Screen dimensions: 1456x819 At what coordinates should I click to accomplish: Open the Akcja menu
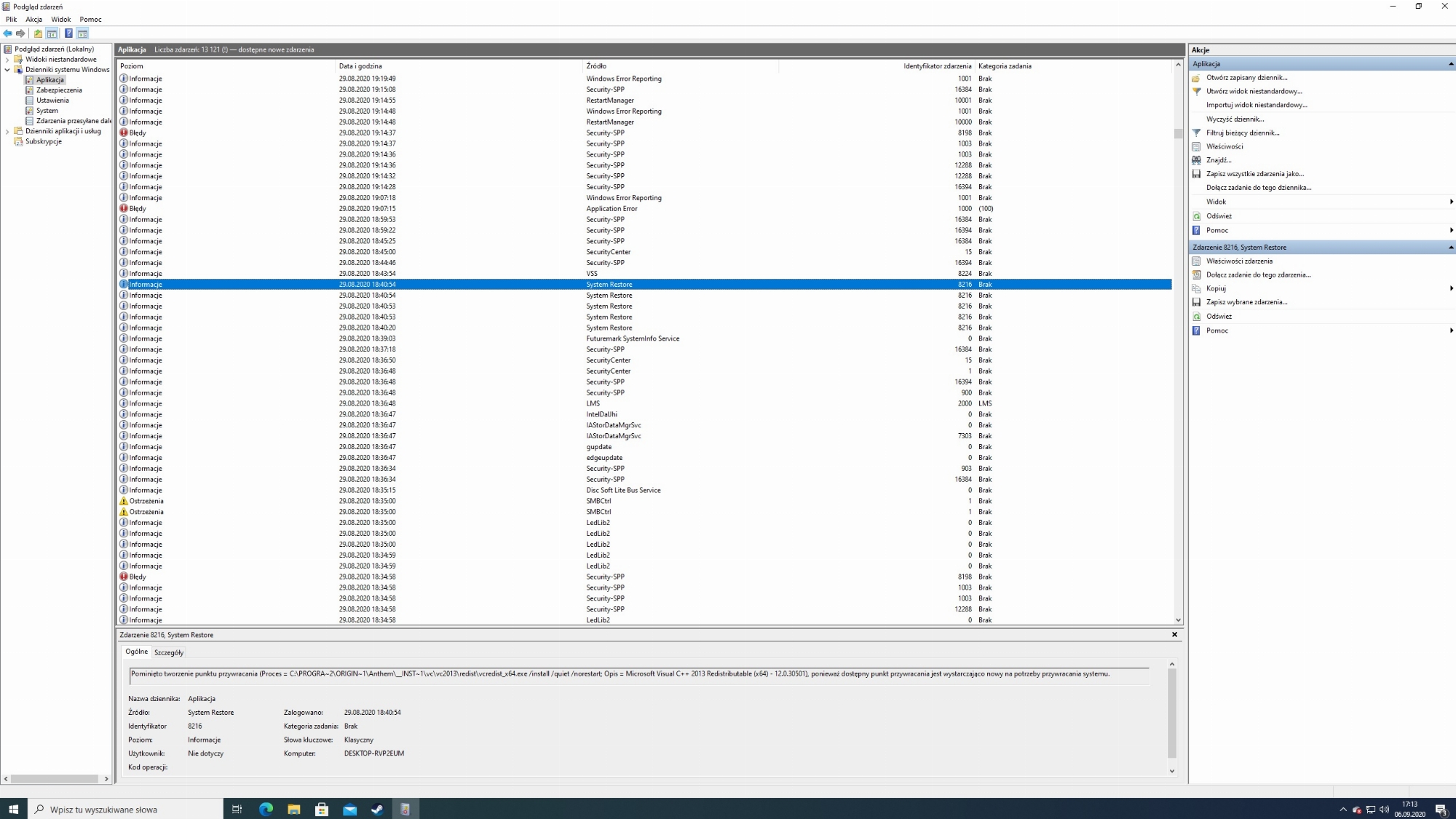[33, 20]
